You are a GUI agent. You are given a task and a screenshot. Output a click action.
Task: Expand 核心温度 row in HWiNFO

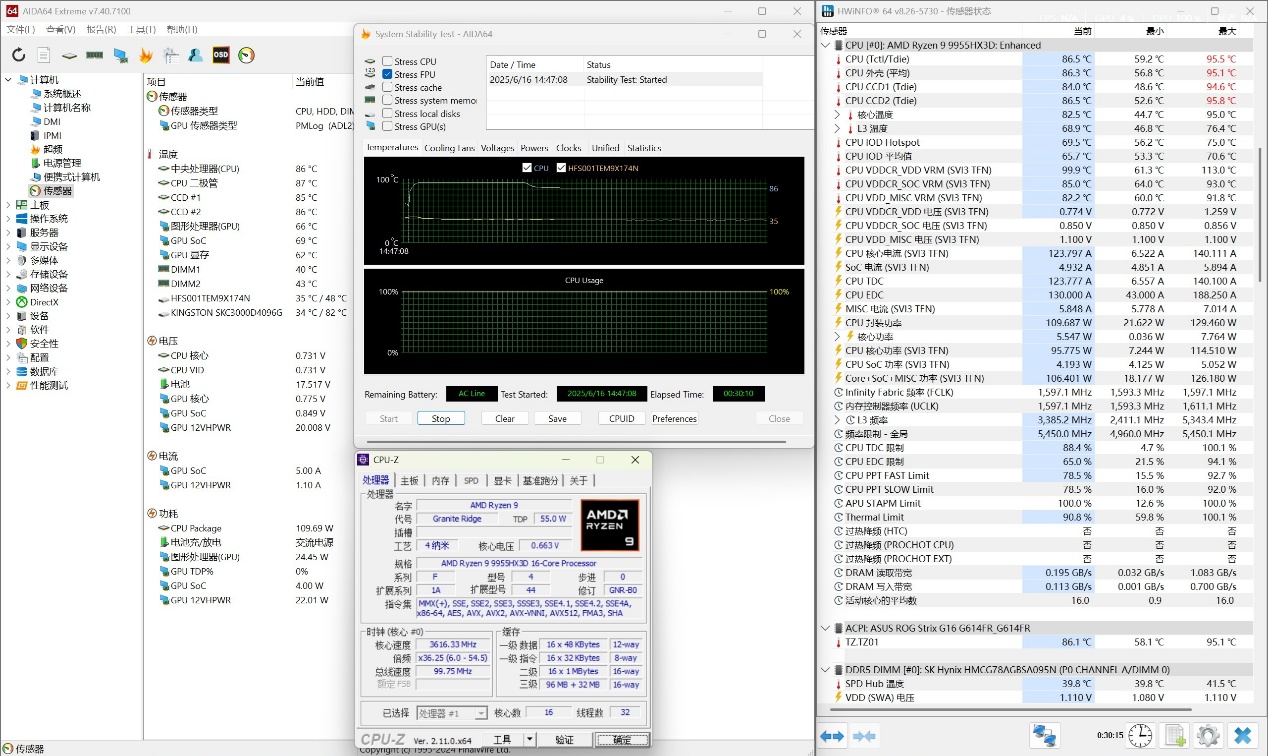pyautogui.click(x=838, y=115)
